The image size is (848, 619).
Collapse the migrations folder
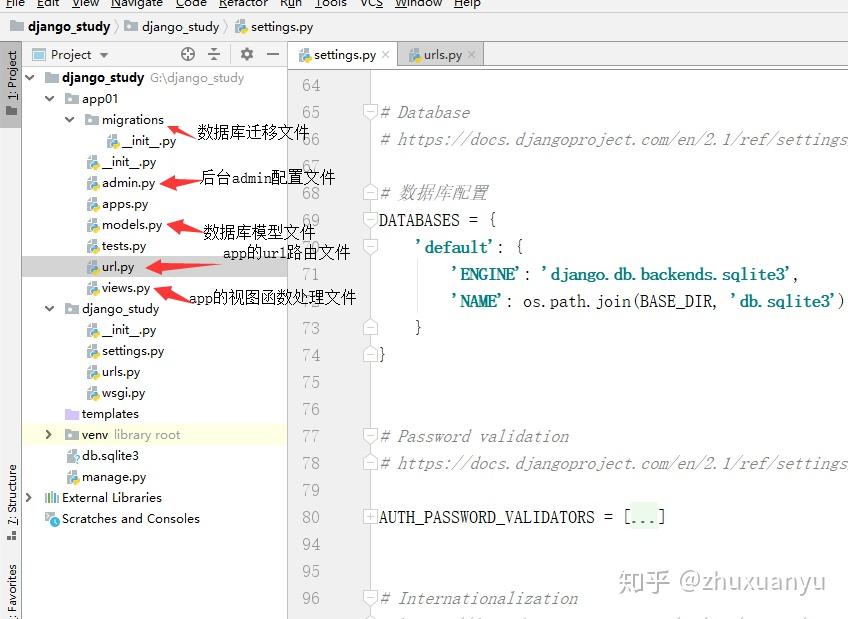[x=68, y=119]
